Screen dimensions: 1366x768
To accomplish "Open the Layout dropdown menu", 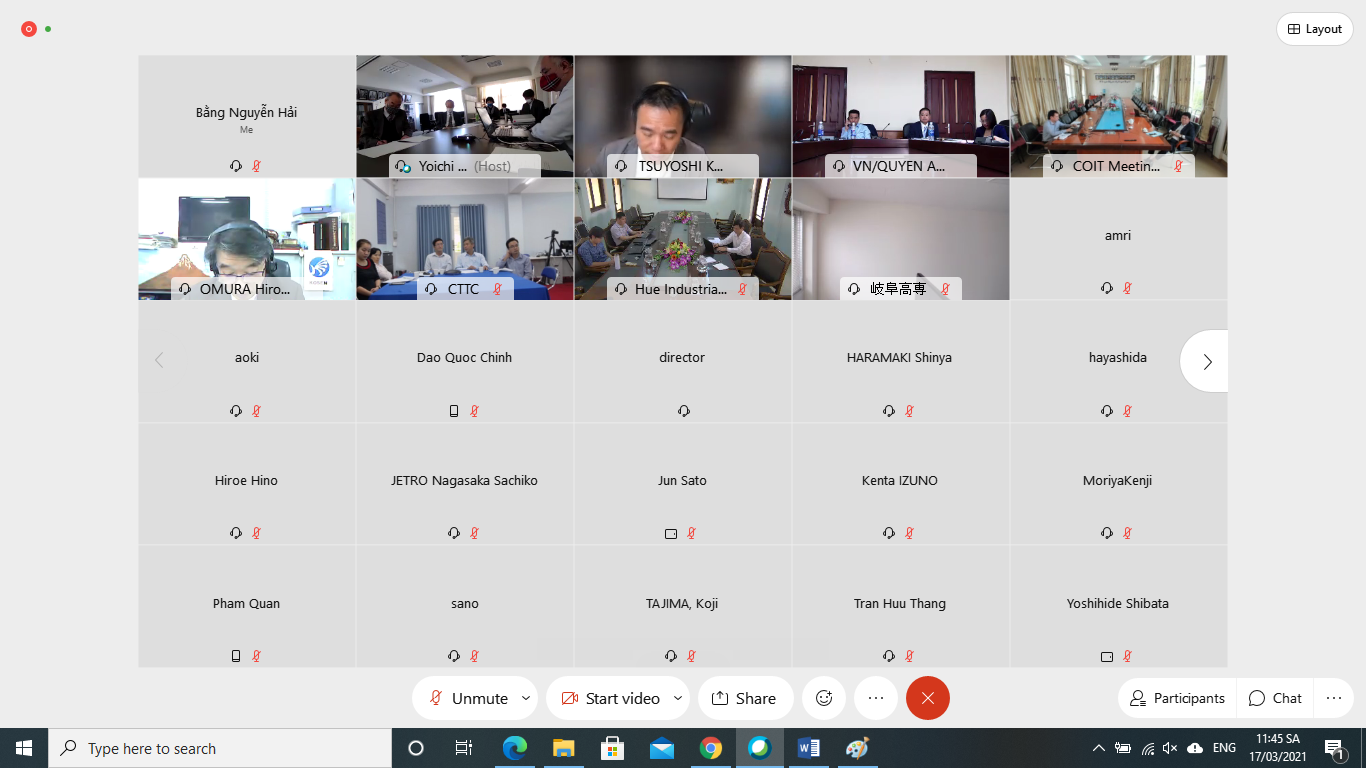I will 1314,29.
